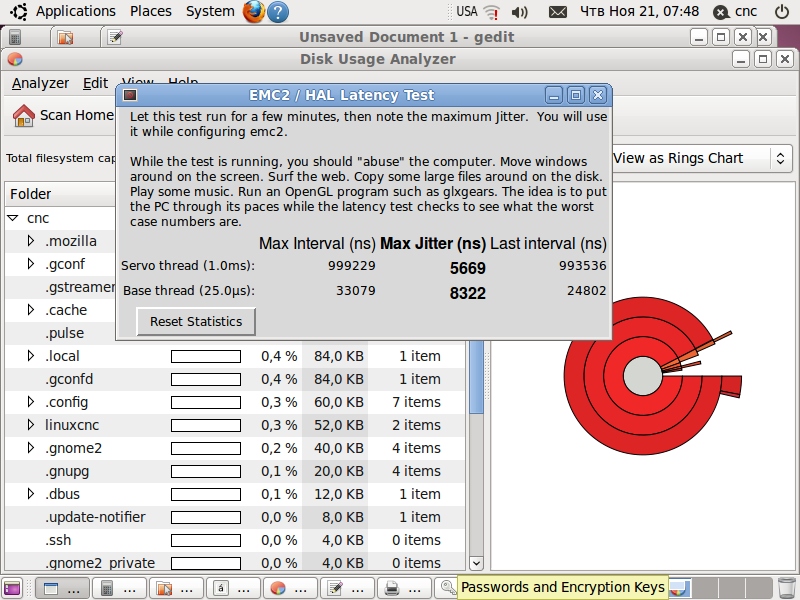Click the Folder column header
This screenshot has width=800, height=600.
60,194
